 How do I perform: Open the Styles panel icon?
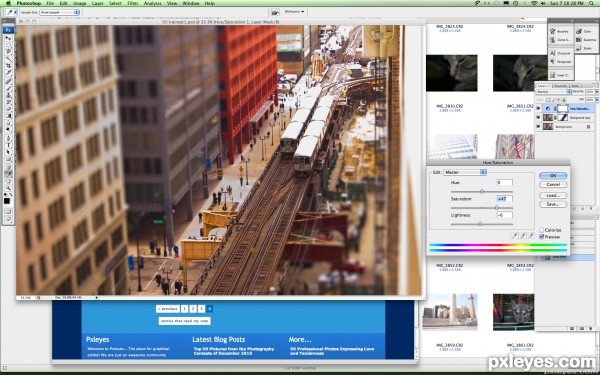click(x=579, y=48)
